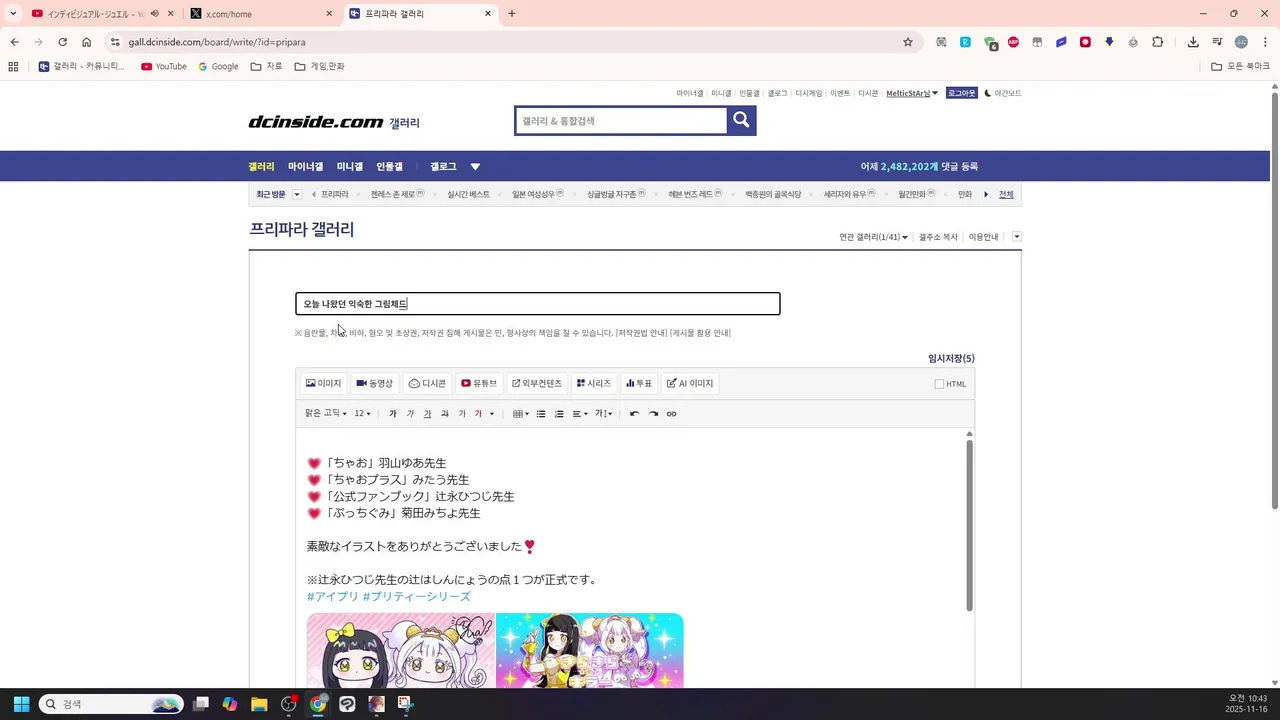This screenshot has width=1280, height=720.
Task: Bookmark this page with star icon
Action: (908, 42)
